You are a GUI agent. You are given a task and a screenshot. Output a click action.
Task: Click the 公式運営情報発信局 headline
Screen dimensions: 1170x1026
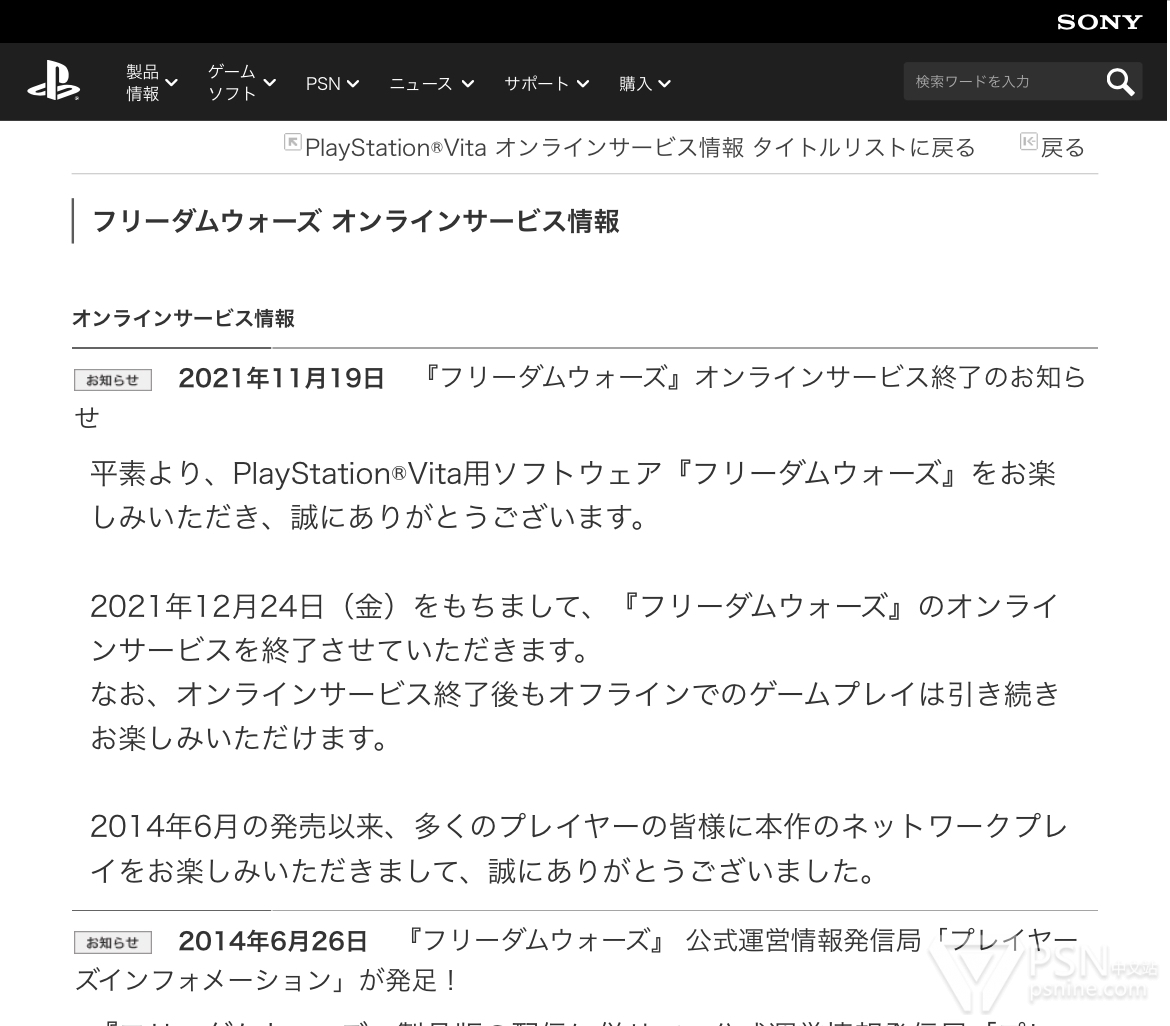[576, 960]
